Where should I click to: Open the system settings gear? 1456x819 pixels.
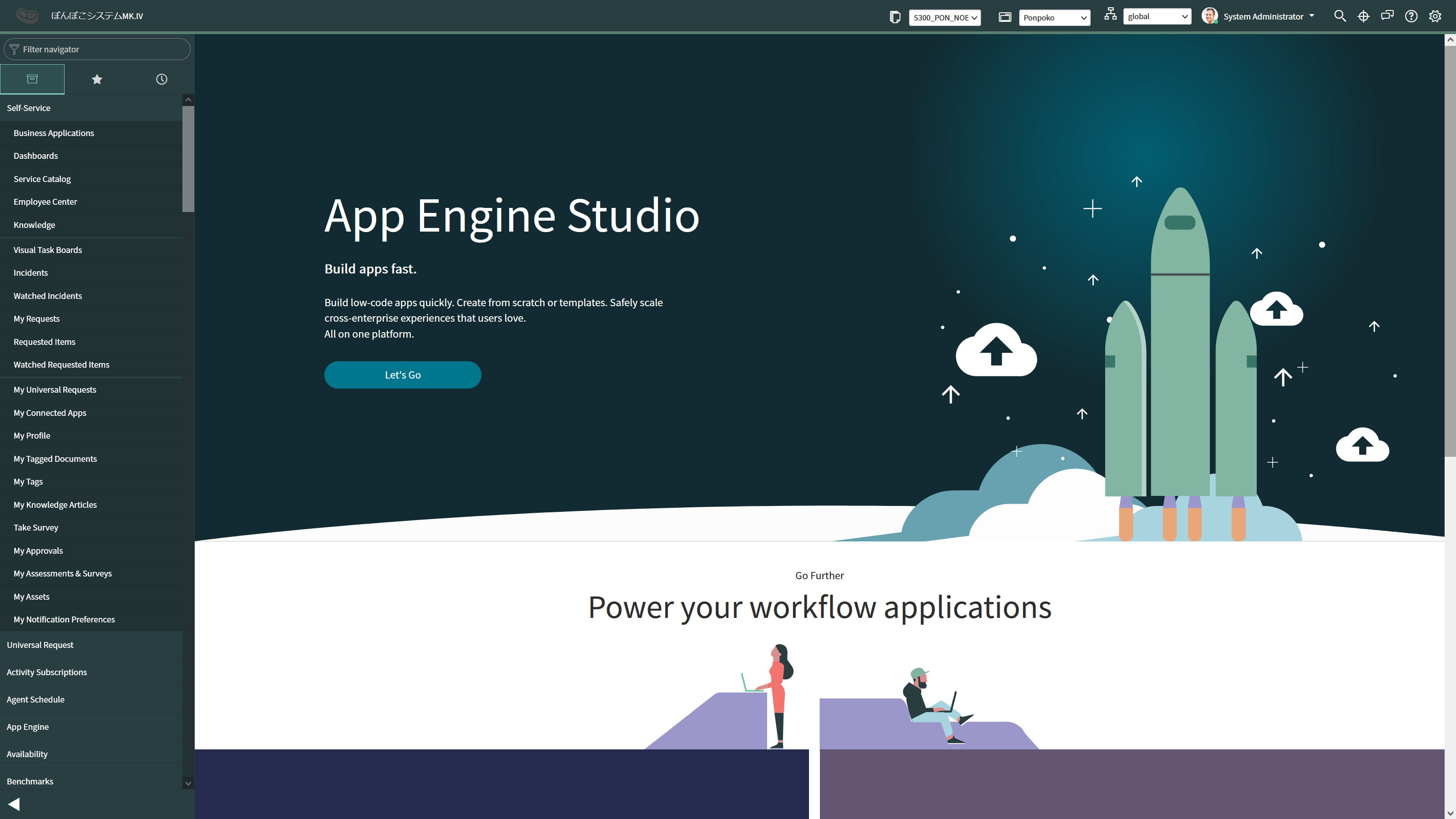click(1435, 16)
